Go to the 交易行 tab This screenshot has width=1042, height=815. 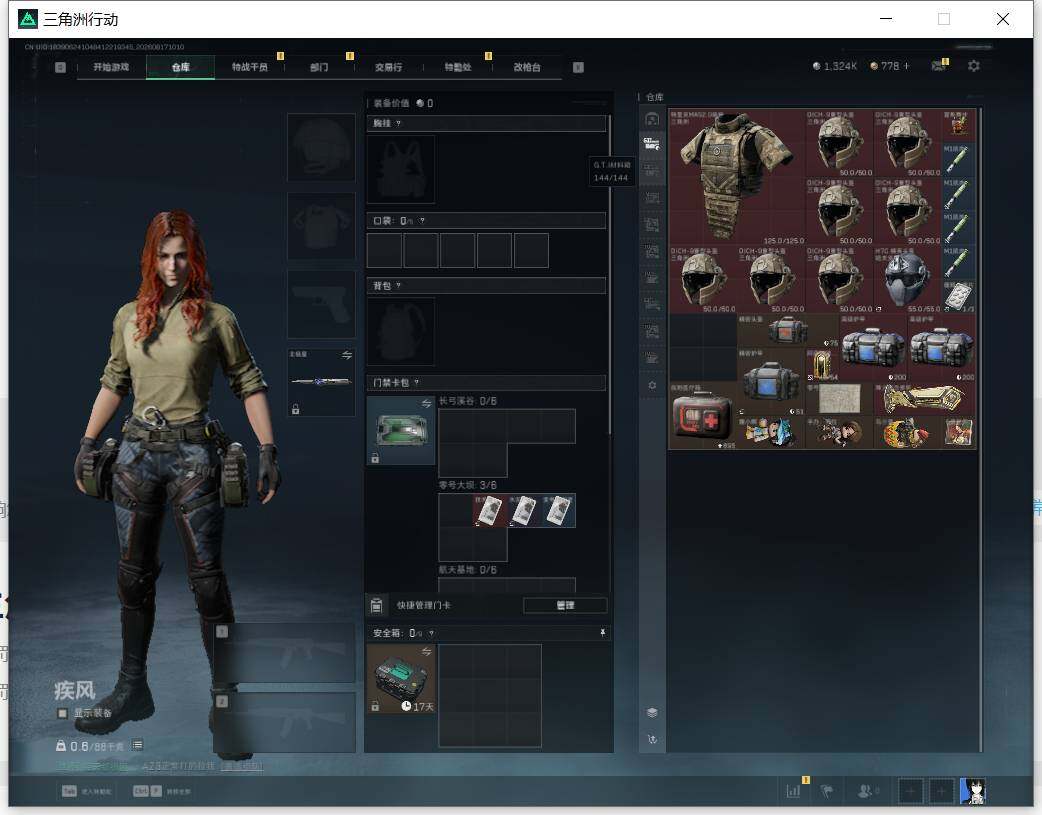pyautogui.click(x=388, y=67)
